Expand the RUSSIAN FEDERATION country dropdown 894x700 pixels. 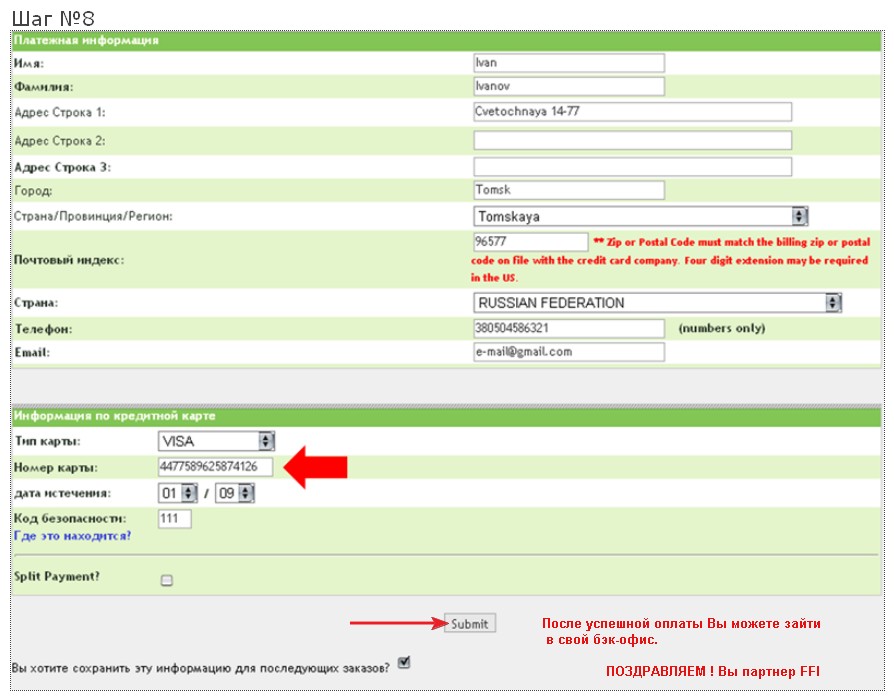pyautogui.click(x=657, y=303)
